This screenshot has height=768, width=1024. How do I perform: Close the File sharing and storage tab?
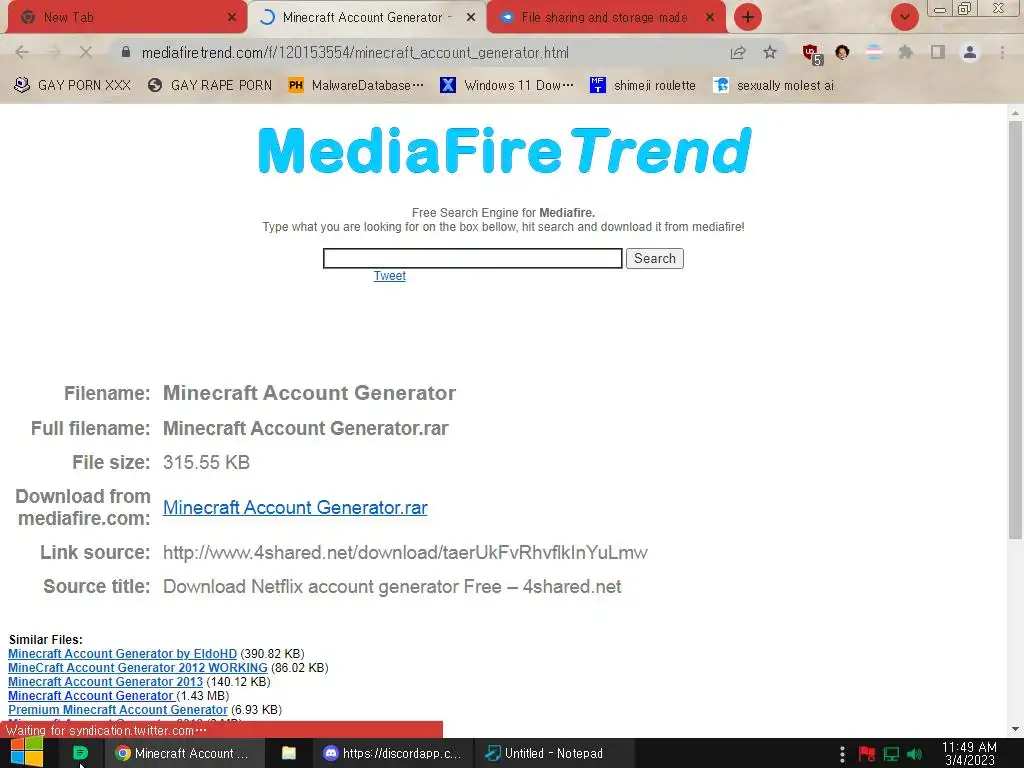[x=709, y=18]
